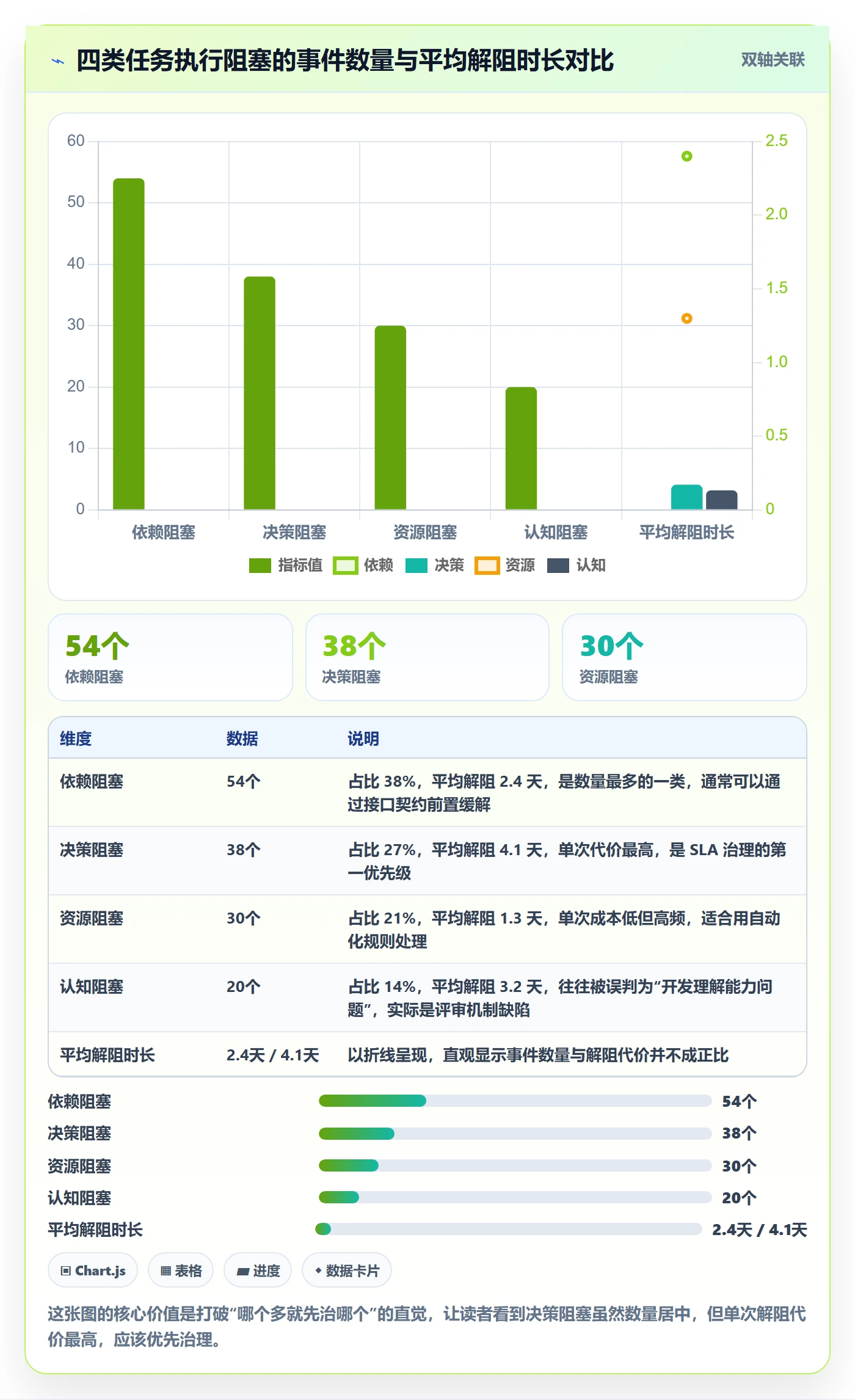
Task: Select the 38个 table cell
Action: 244,850
